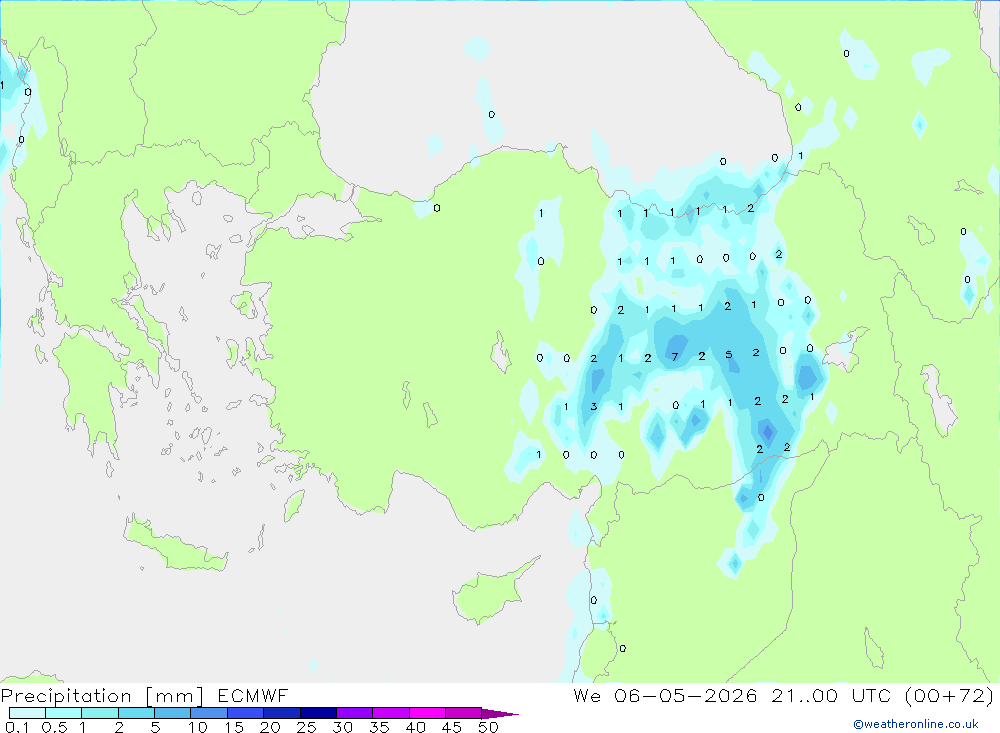Click the '(00+72)' forecast step label
This screenshot has height=733, width=1000.
coord(949,695)
